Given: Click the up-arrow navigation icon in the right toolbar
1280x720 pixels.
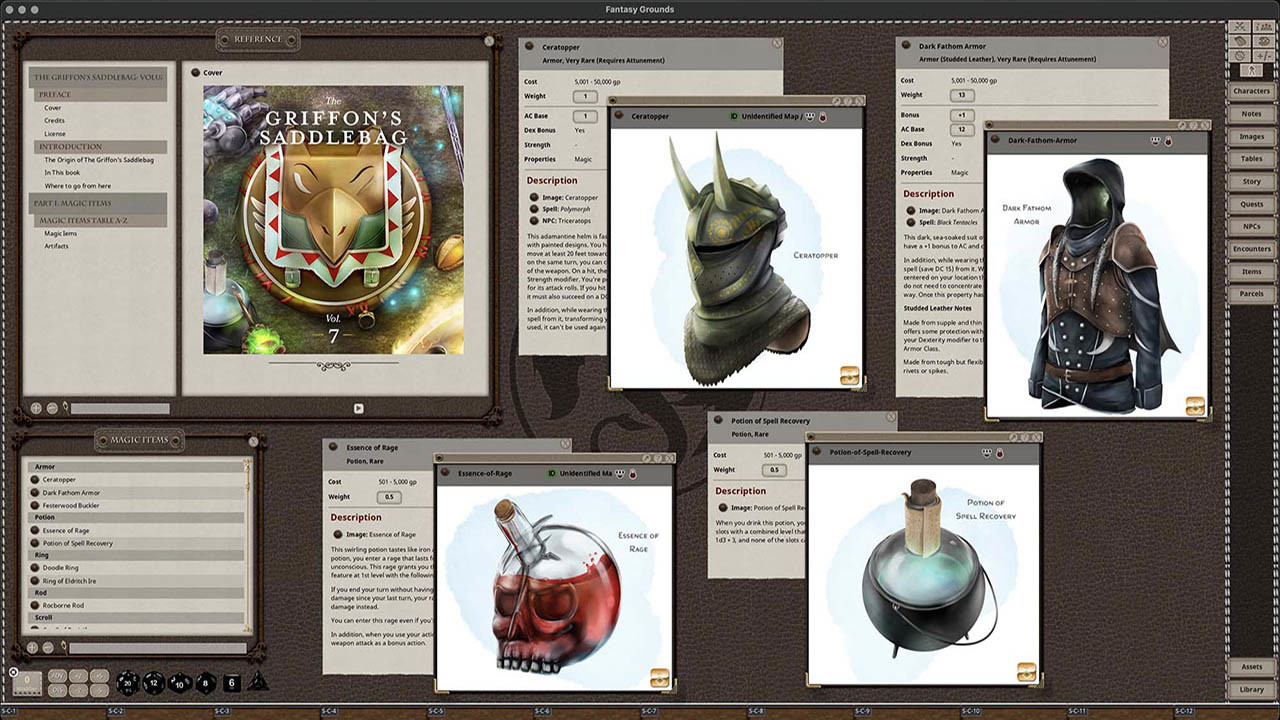Looking at the screenshot, I should pyautogui.click(x=1251, y=69).
